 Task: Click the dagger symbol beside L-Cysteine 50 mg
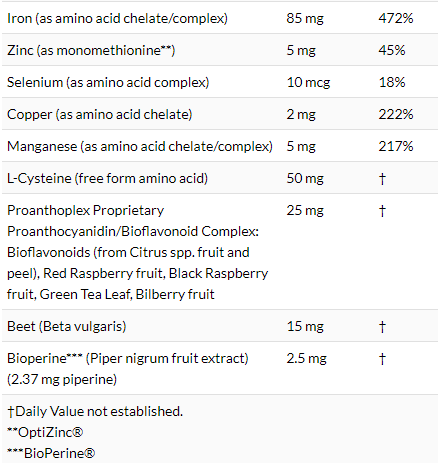[x=382, y=178]
